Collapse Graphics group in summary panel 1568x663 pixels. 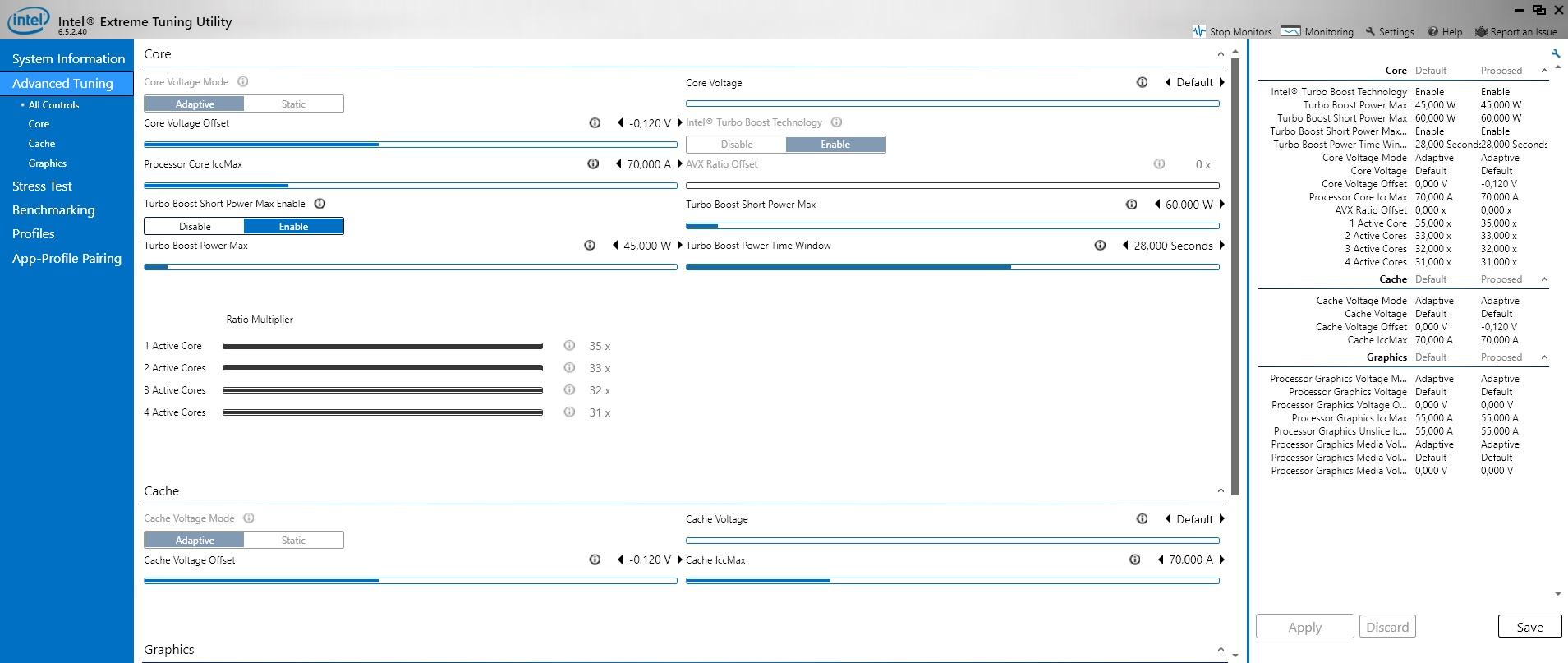pos(1544,357)
